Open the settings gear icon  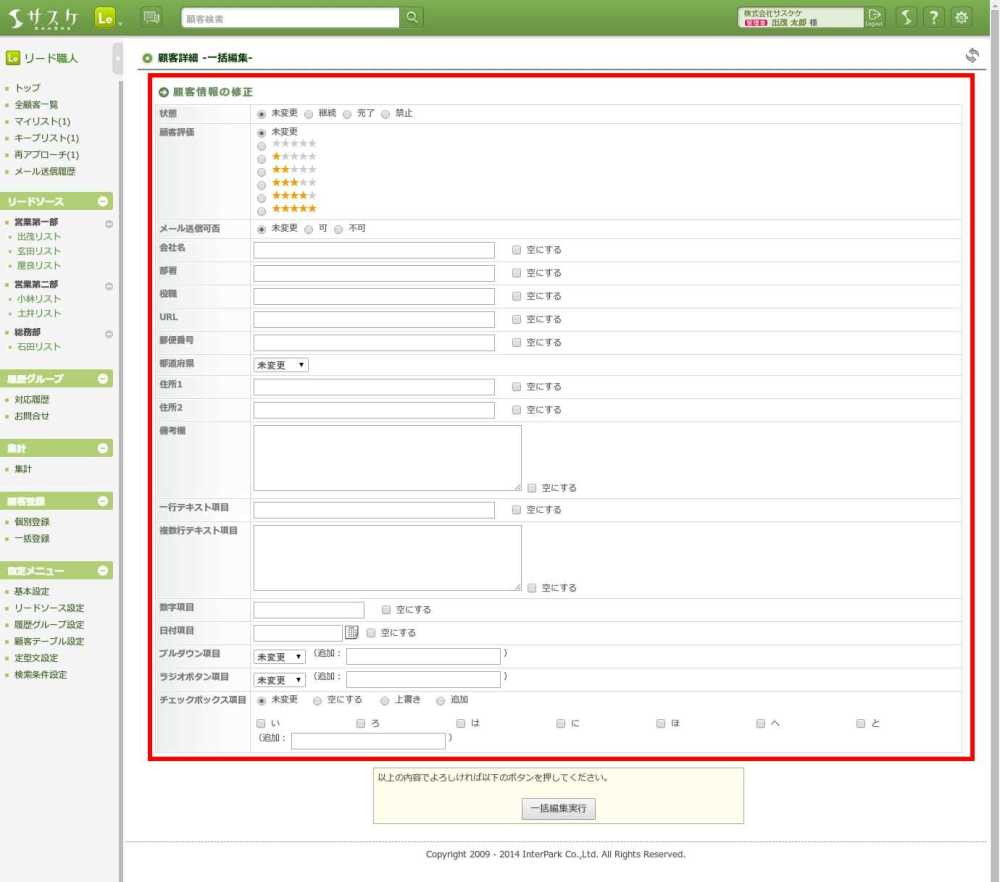pyautogui.click(x=961, y=18)
